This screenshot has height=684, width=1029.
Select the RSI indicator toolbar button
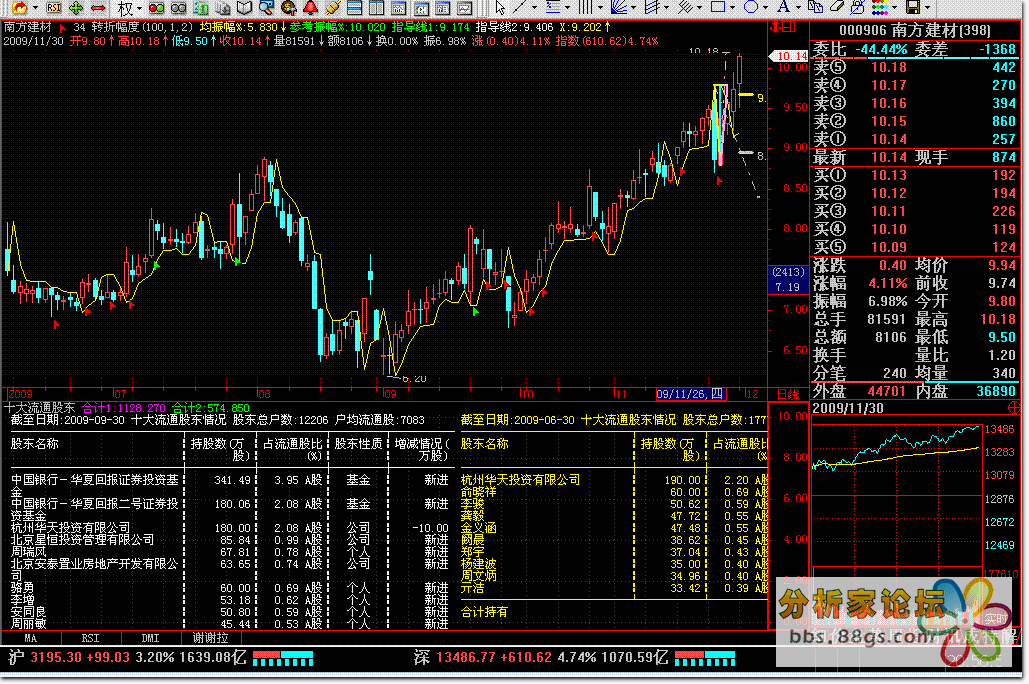(53, 8)
